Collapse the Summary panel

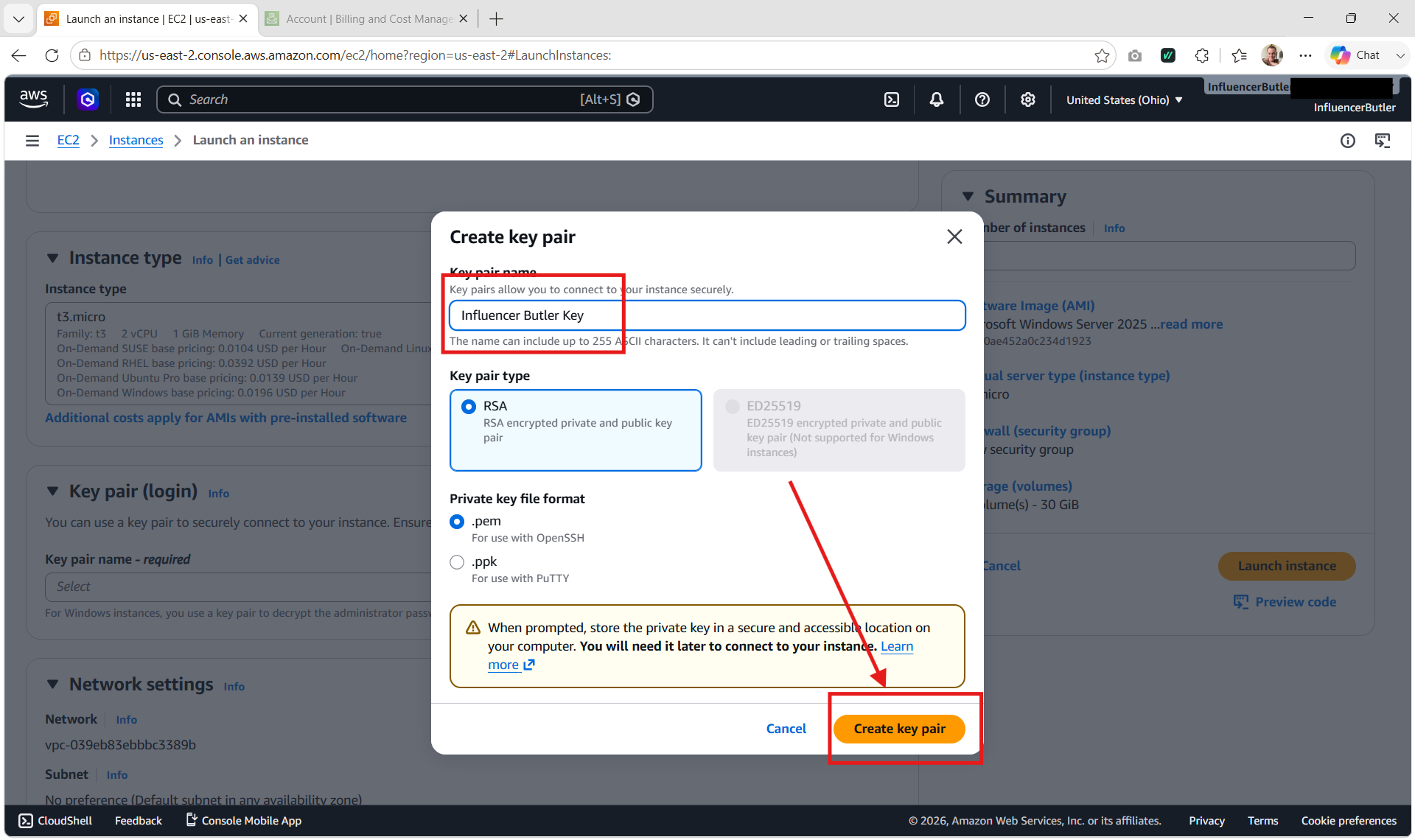[968, 197]
